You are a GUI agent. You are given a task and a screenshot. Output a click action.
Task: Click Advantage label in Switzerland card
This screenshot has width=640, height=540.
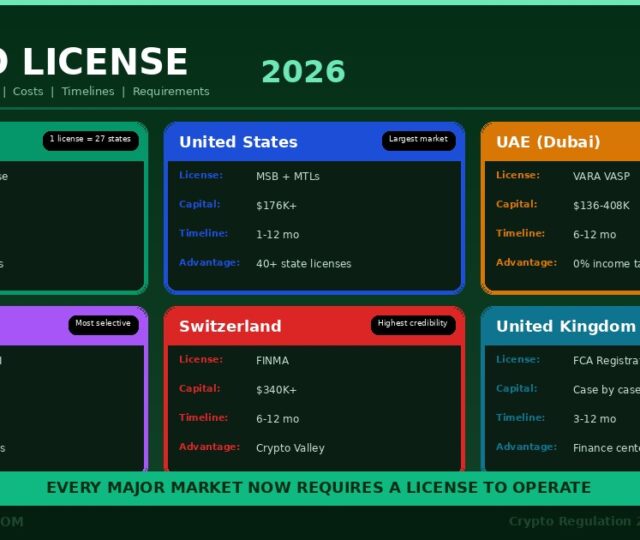[209, 447]
